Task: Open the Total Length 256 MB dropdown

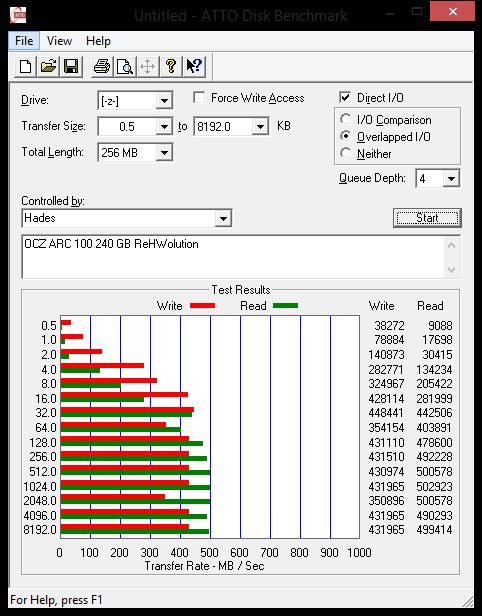Action: [164, 152]
